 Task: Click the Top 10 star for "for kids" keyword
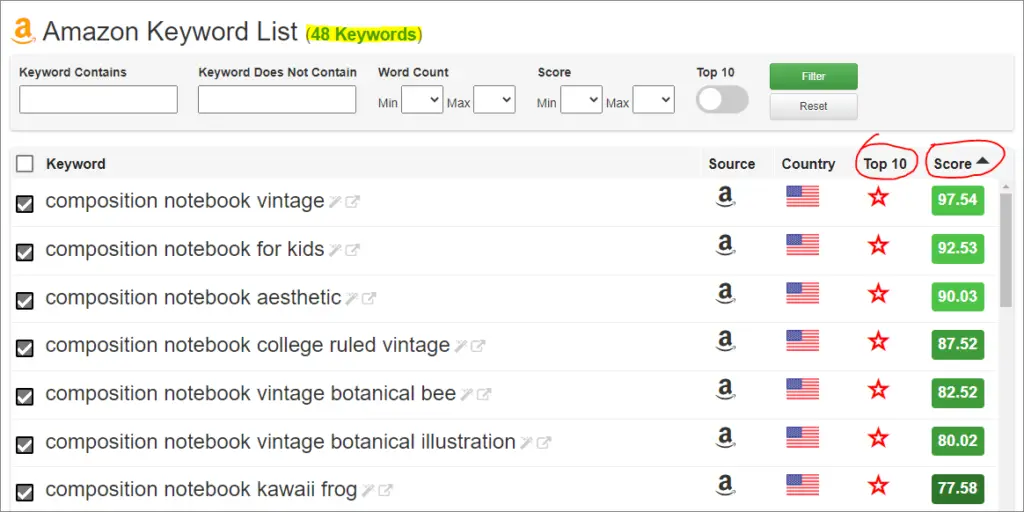pos(878,245)
